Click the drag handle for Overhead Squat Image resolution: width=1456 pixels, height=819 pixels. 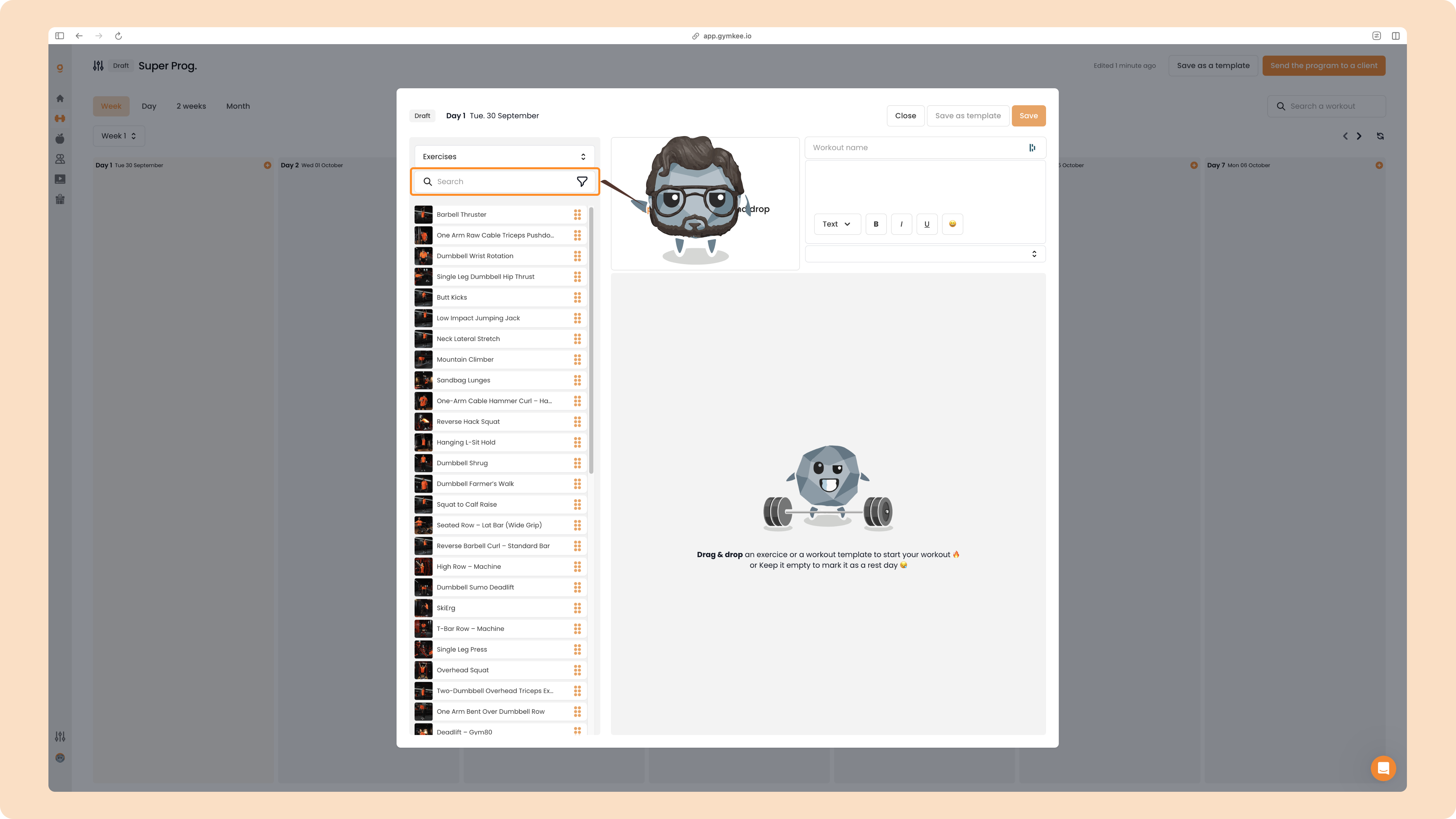[x=577, y=670]
